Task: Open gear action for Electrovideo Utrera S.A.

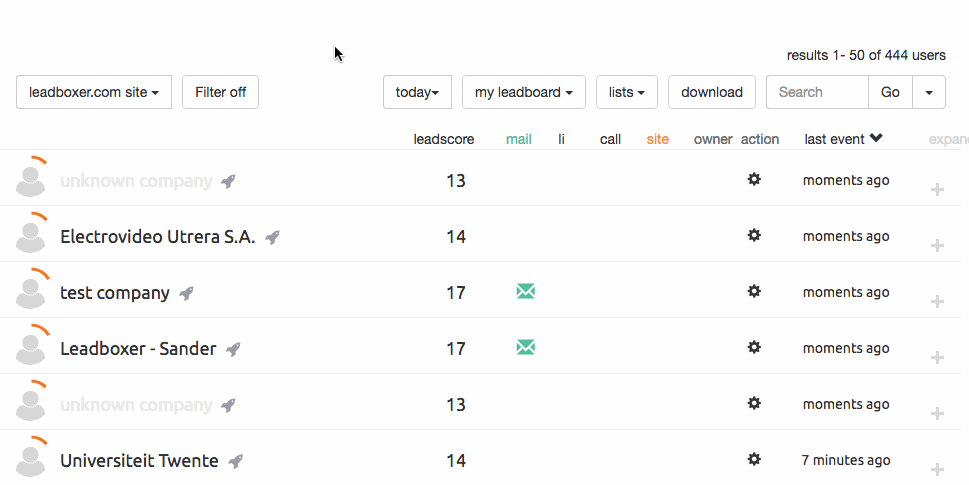Action: [754, 235]
